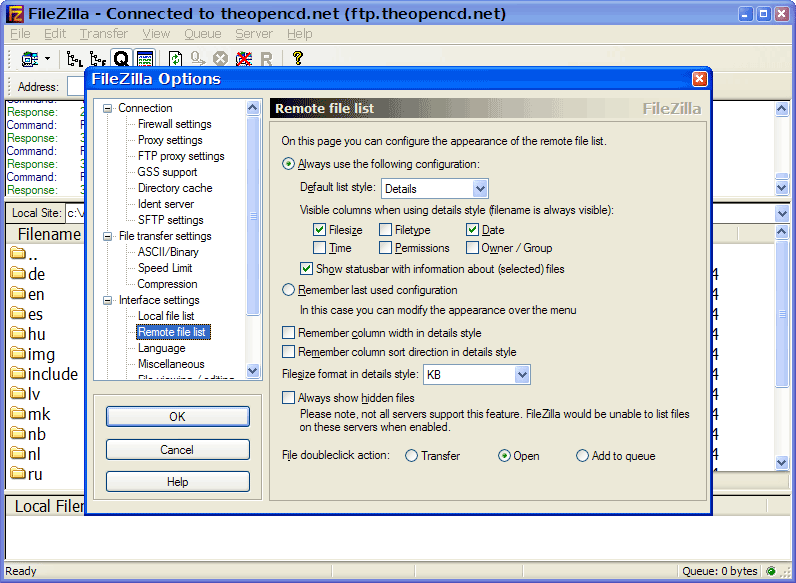Select 'Local file list' in settings tree

pos(166,316)
